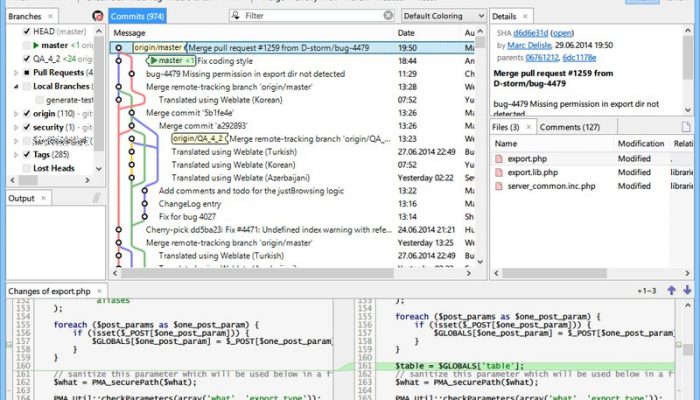The width and height of the screenshot is (700, 400).
Task: Uncheck the security (1) checkbox
Action: [x=27, y=127]
